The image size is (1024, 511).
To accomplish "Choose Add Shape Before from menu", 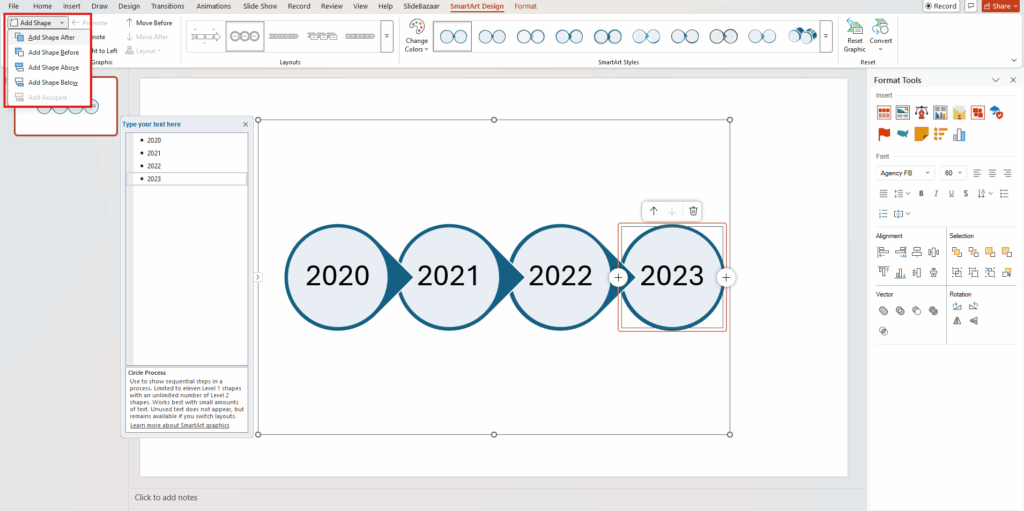I will point(52,52).
